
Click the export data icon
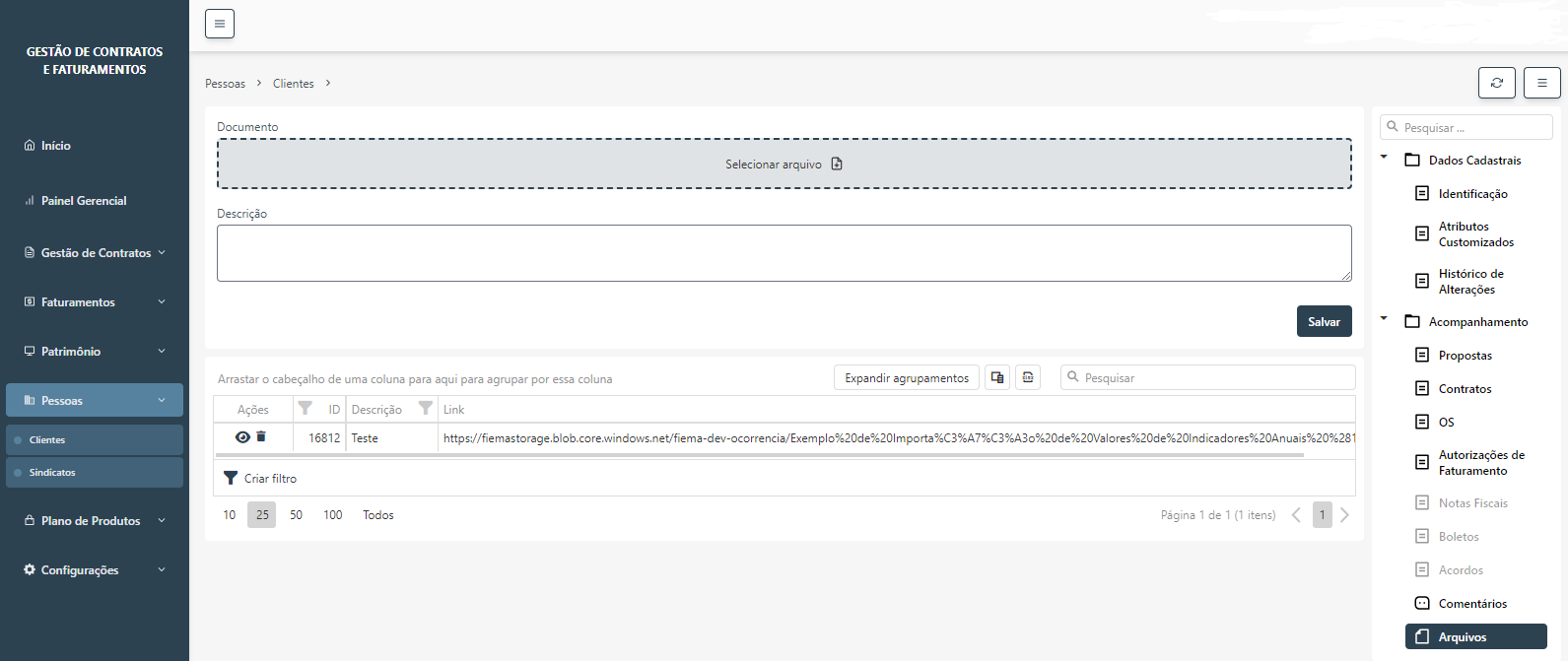tap(1028, 378)
